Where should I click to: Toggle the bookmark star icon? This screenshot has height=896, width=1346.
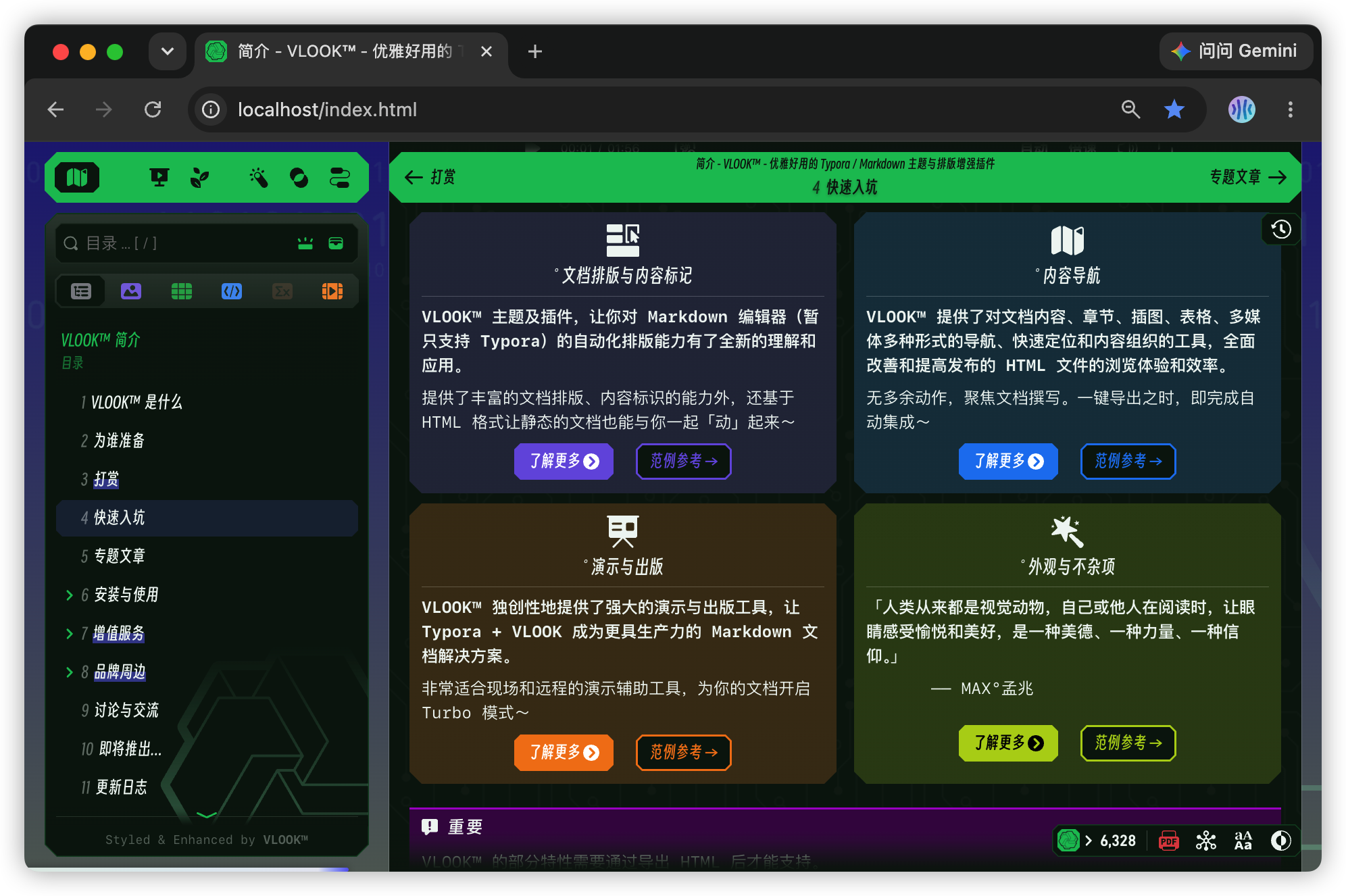tap(1174, 109)
